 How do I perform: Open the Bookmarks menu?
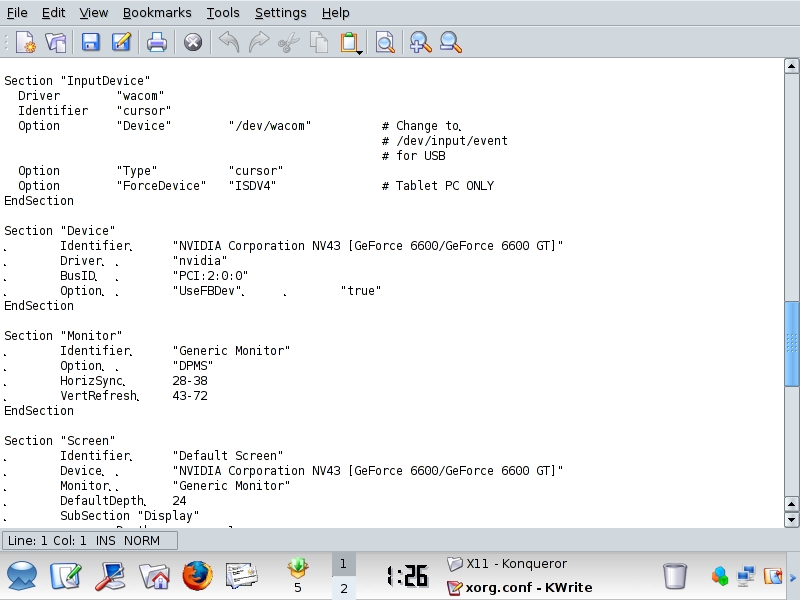157,13
